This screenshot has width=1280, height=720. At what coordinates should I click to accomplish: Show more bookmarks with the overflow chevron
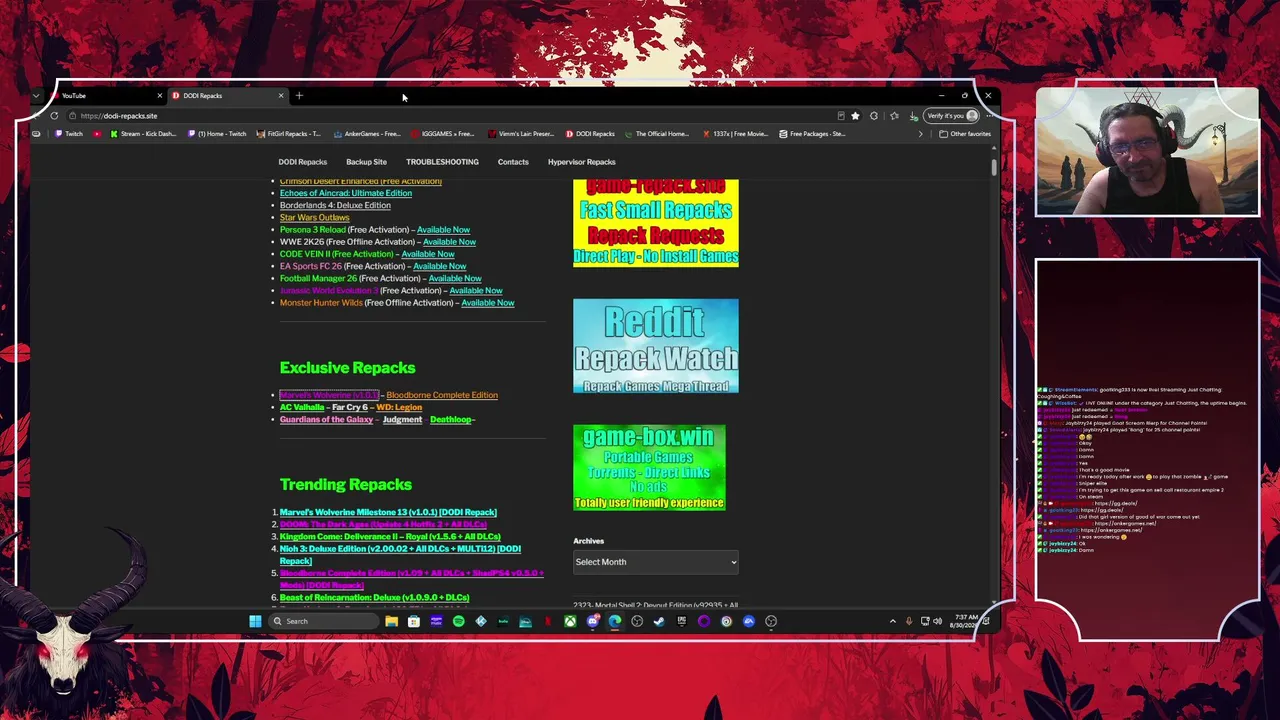[920, 134]
